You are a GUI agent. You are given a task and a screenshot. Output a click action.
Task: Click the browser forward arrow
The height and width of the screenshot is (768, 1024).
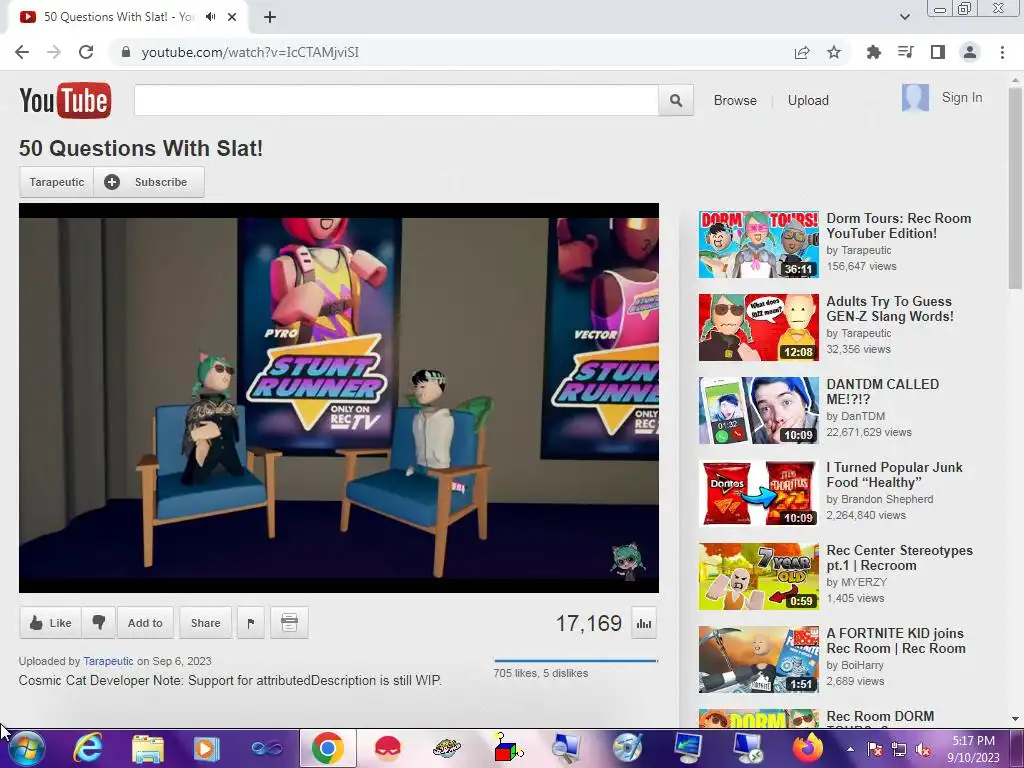tap(54, 52)
